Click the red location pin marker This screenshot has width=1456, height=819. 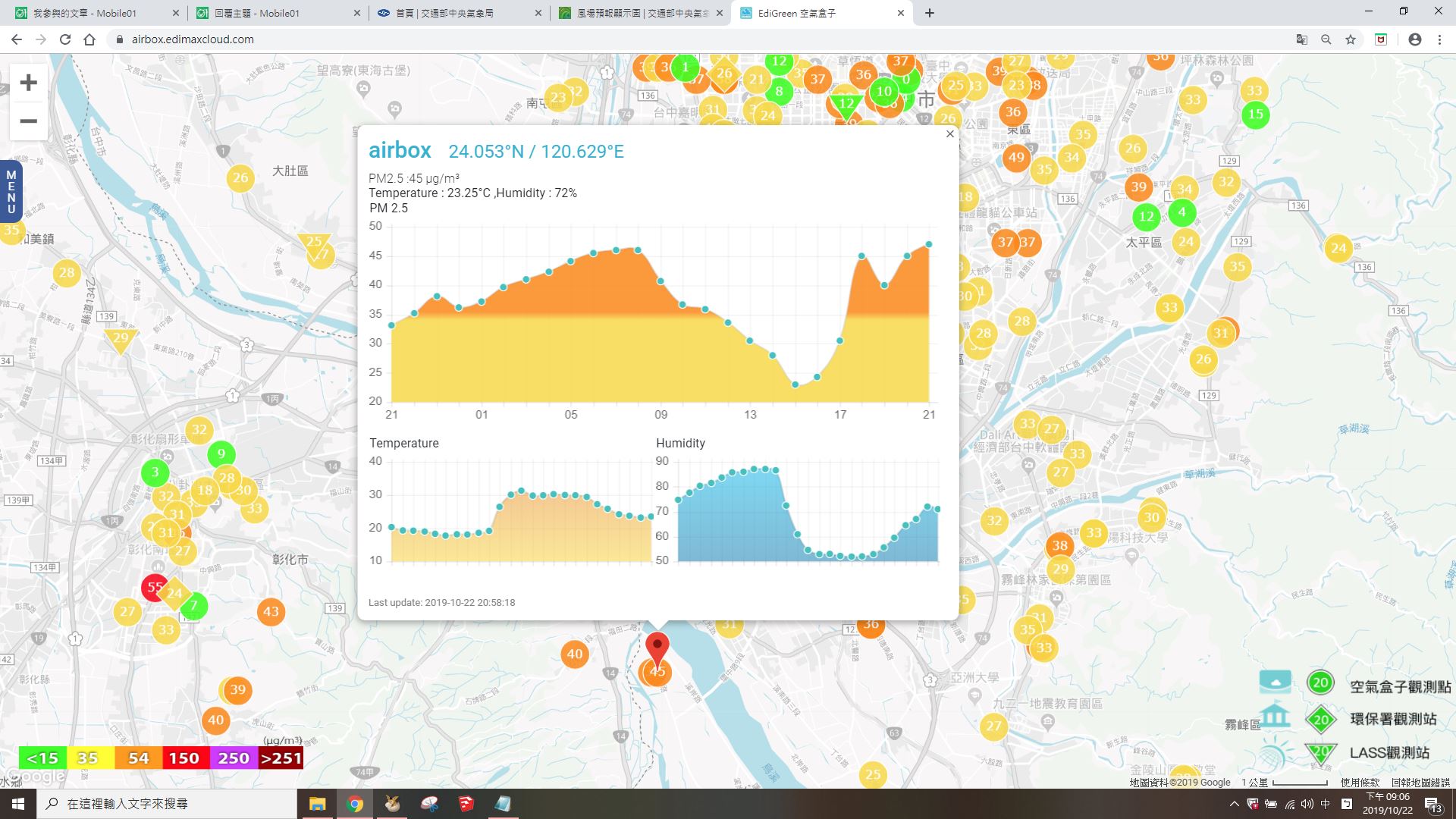657,648
